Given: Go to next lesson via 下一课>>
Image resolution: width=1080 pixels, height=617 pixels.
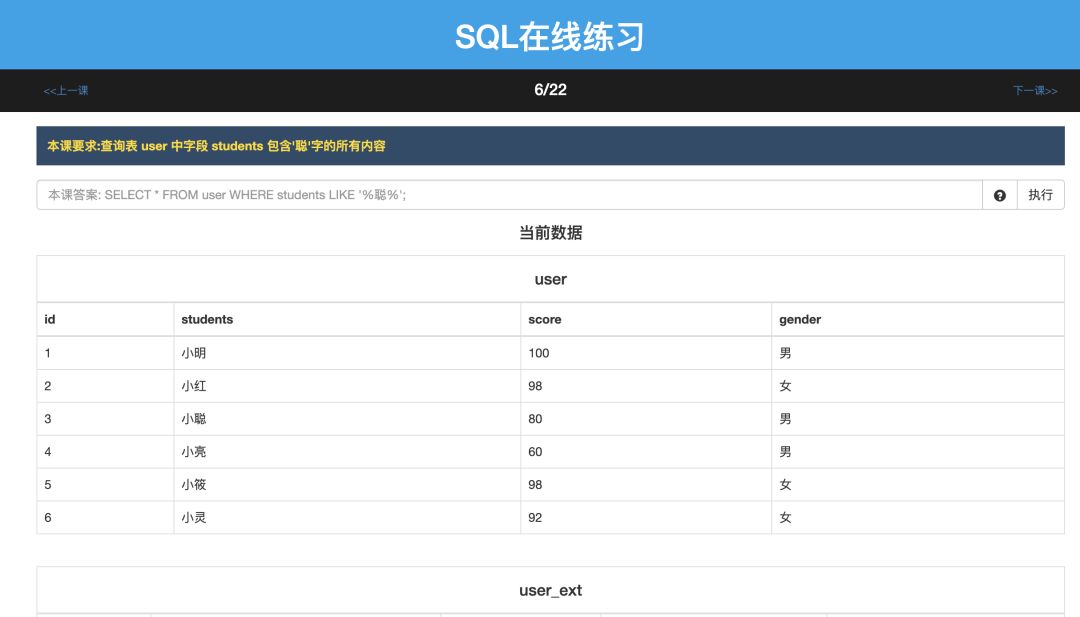Looking at the screenshot, I should click(x=1035, y=90).
